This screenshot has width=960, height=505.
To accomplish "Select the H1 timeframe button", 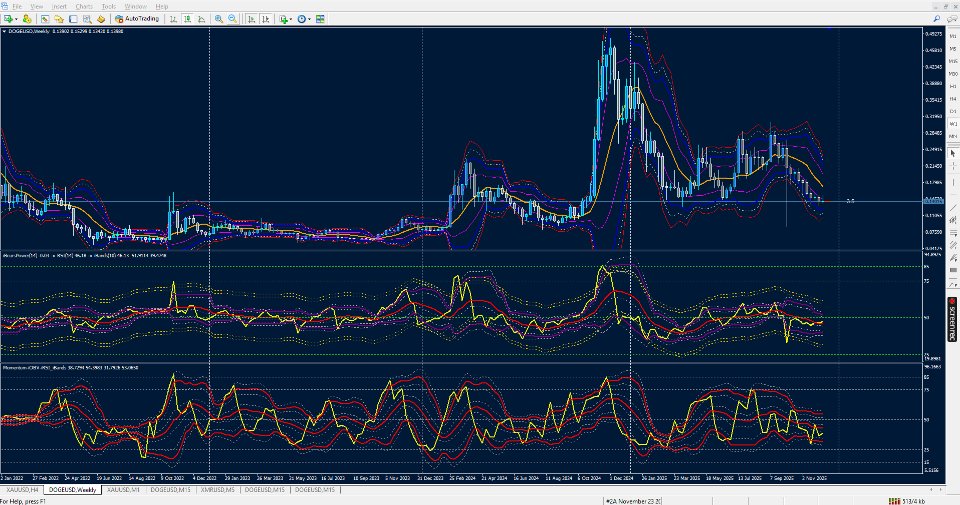I will click(x=953, y=86).
